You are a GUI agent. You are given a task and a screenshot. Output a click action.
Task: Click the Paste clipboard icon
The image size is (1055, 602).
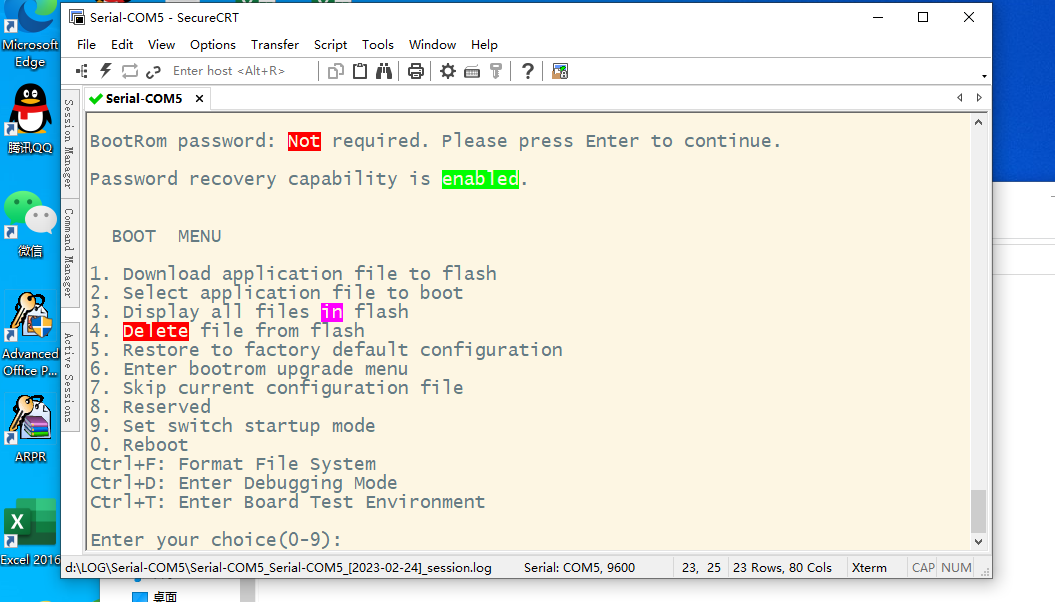(x=360, y=71)
